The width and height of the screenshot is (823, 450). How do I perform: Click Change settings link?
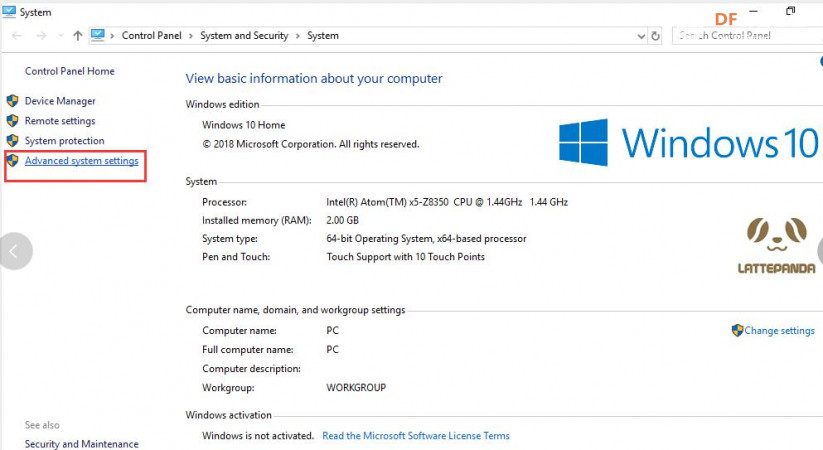779,331
